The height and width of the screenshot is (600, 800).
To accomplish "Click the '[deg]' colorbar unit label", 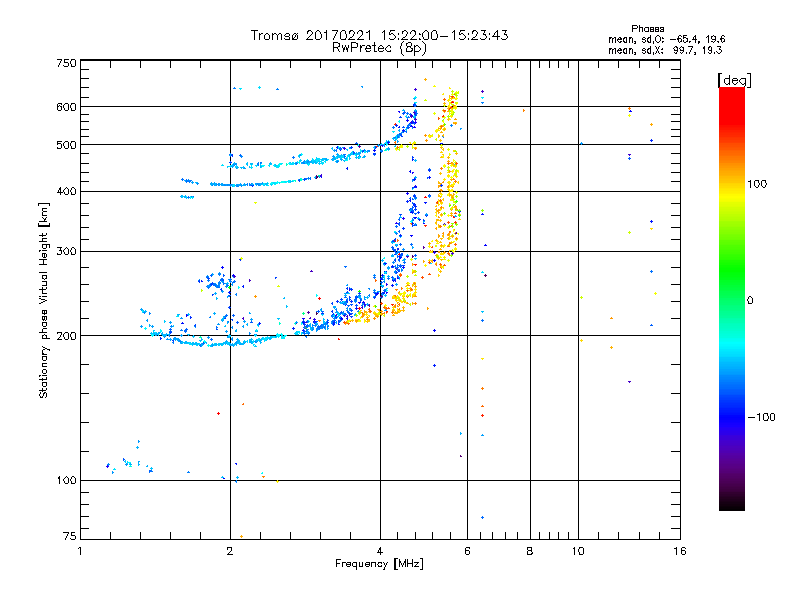I will pyautogui.click(x=734, y=80).
